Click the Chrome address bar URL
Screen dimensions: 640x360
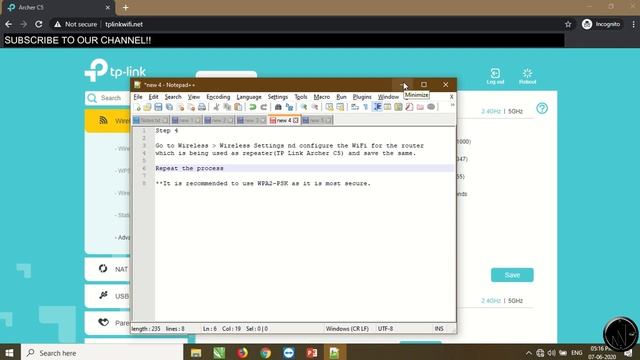point(124,24)
